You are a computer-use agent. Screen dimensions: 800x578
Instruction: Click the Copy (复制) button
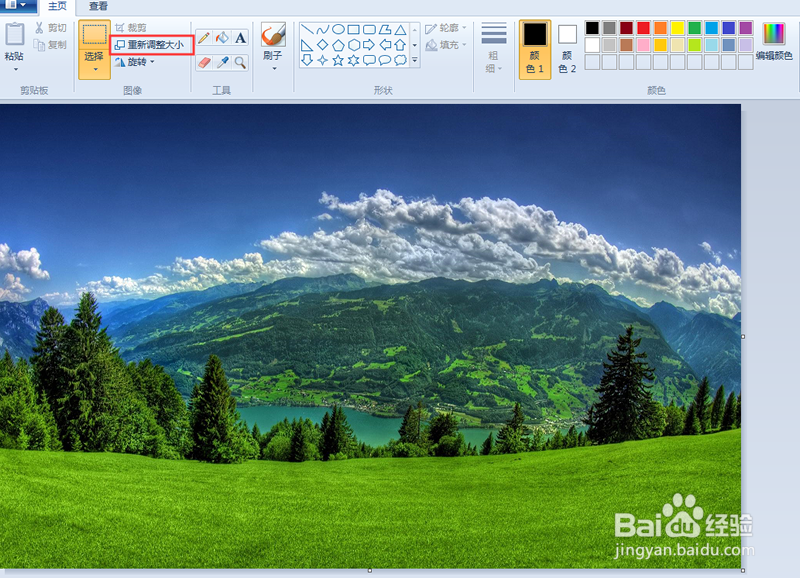pyautogui.click(x=51, y=45)
